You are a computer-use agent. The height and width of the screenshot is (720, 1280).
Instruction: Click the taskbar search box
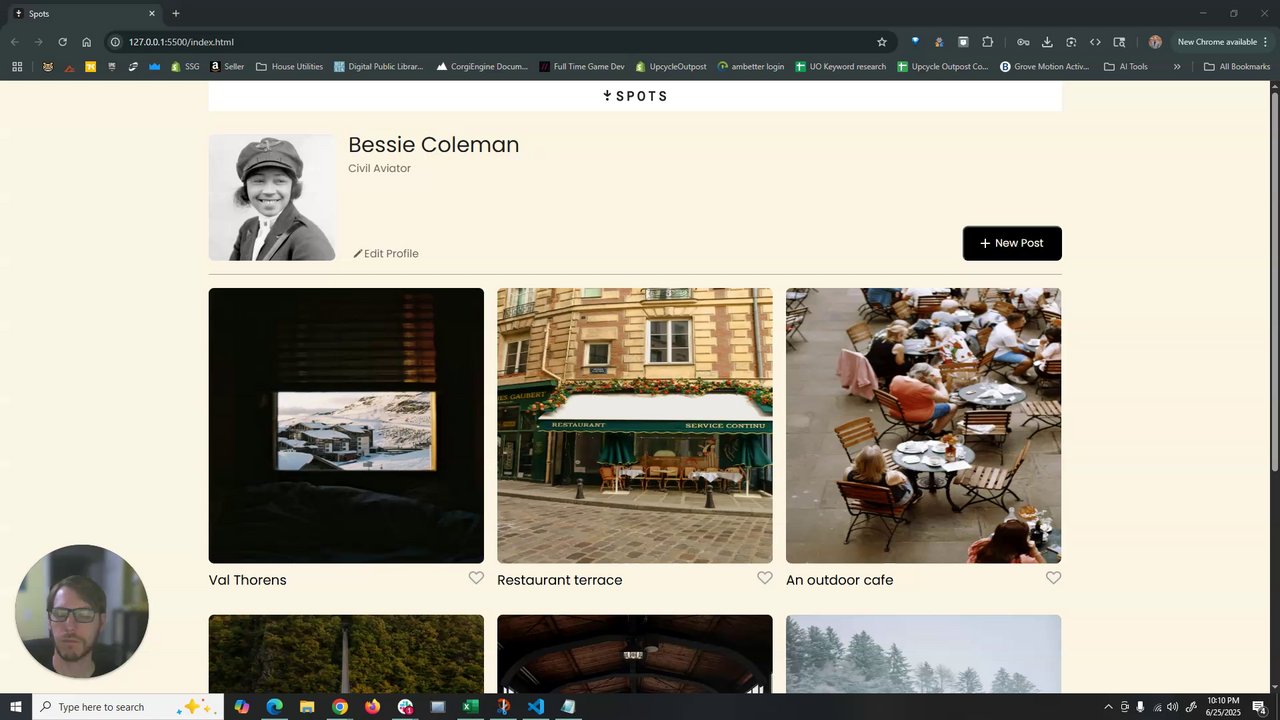127,707
